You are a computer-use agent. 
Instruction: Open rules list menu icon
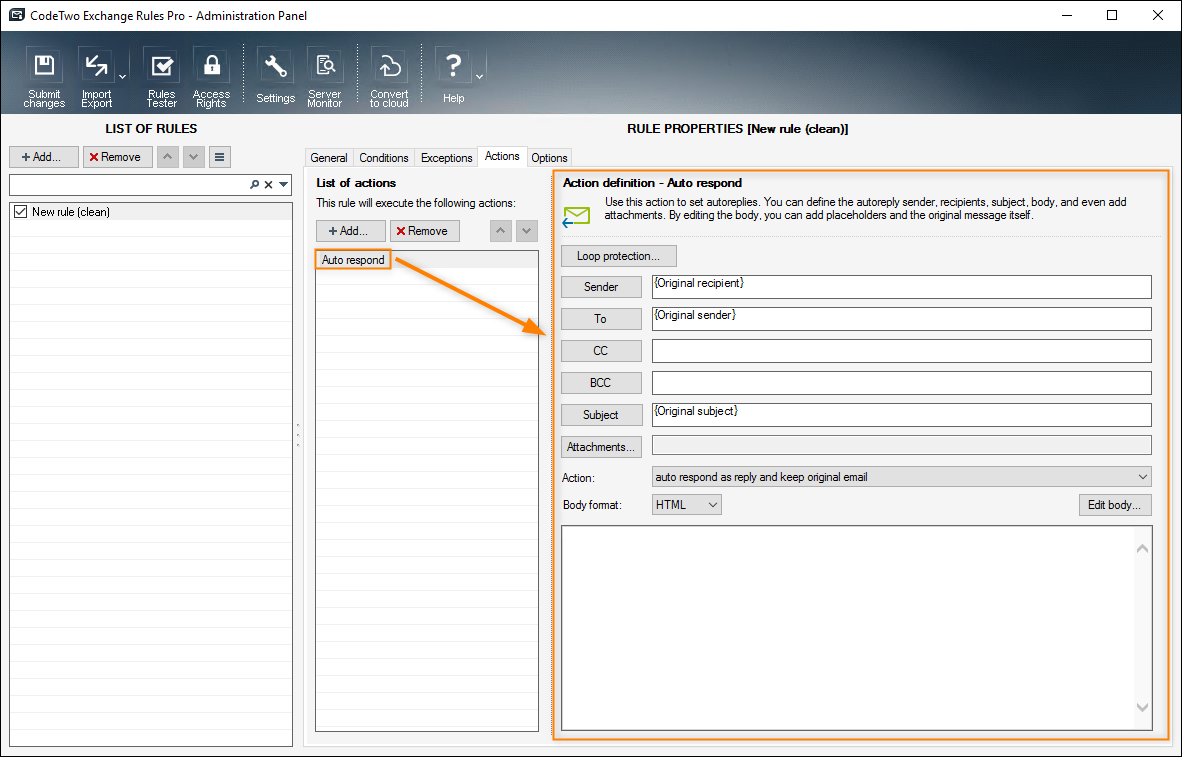(x=219, y=157)
